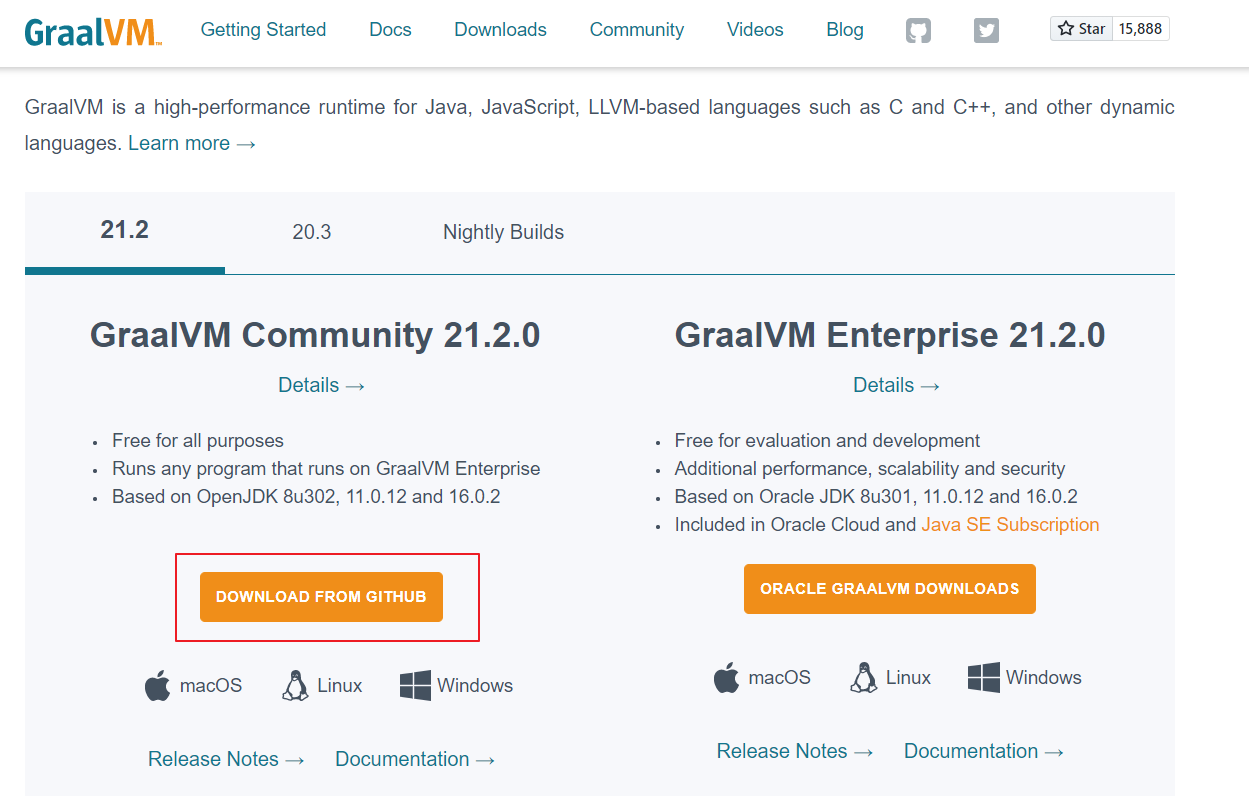Click the Linux label under Enterprise
The height and width of the screenshot is (796, 1249).
click(x=908, y=678)
